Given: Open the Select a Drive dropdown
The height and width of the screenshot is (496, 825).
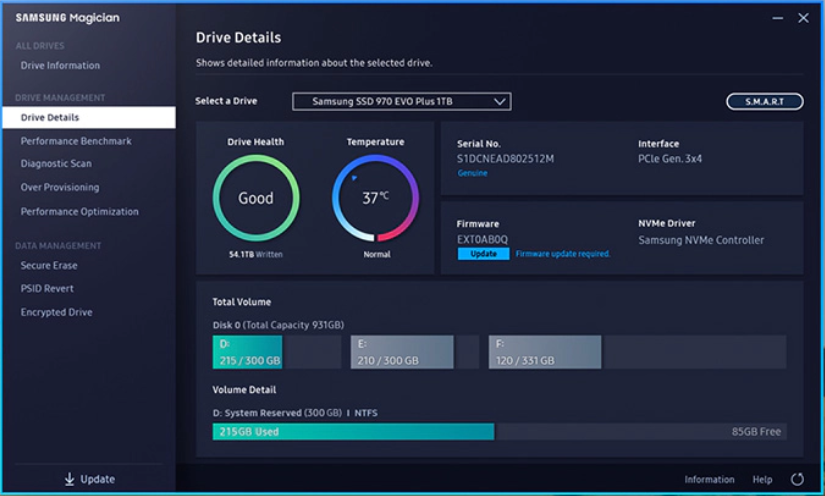Looking at the screenshot, I should point(401,101).
